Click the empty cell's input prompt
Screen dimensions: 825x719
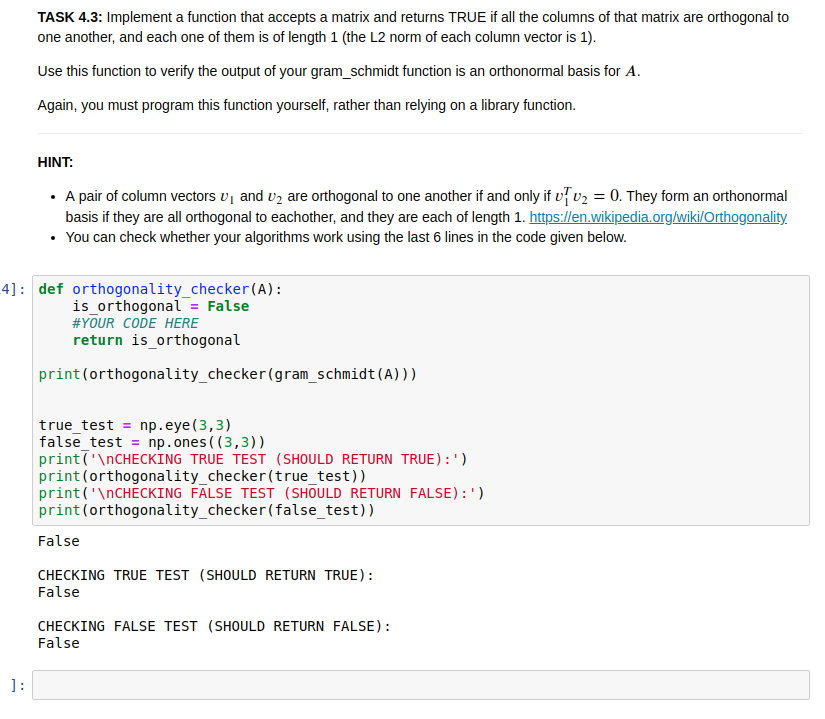[x=17, y=685]
